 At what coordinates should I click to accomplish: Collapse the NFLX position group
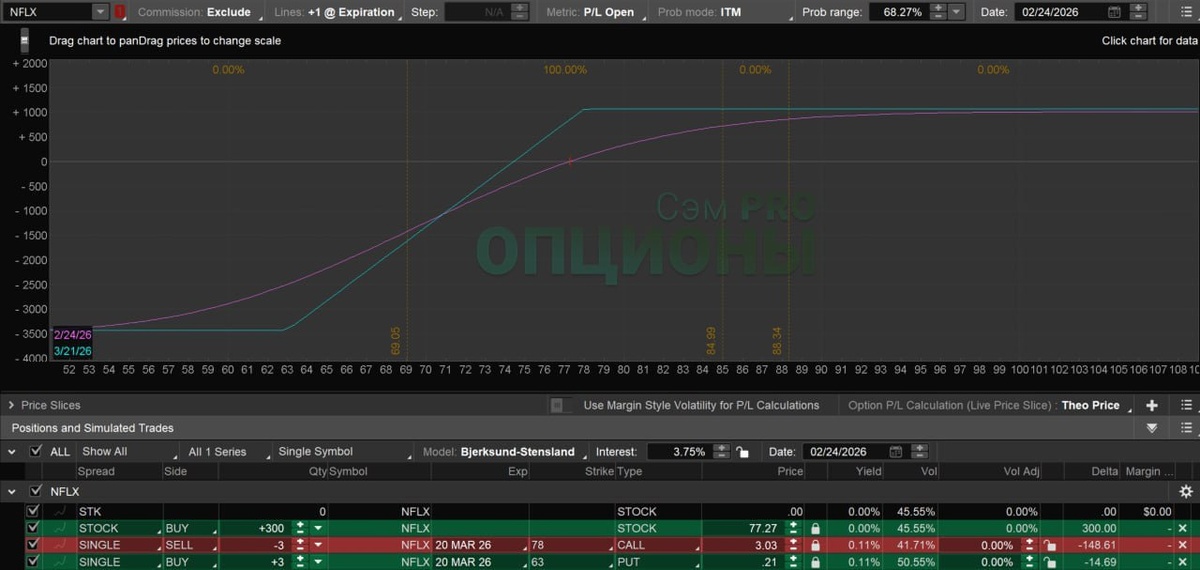tap(11, 491)
